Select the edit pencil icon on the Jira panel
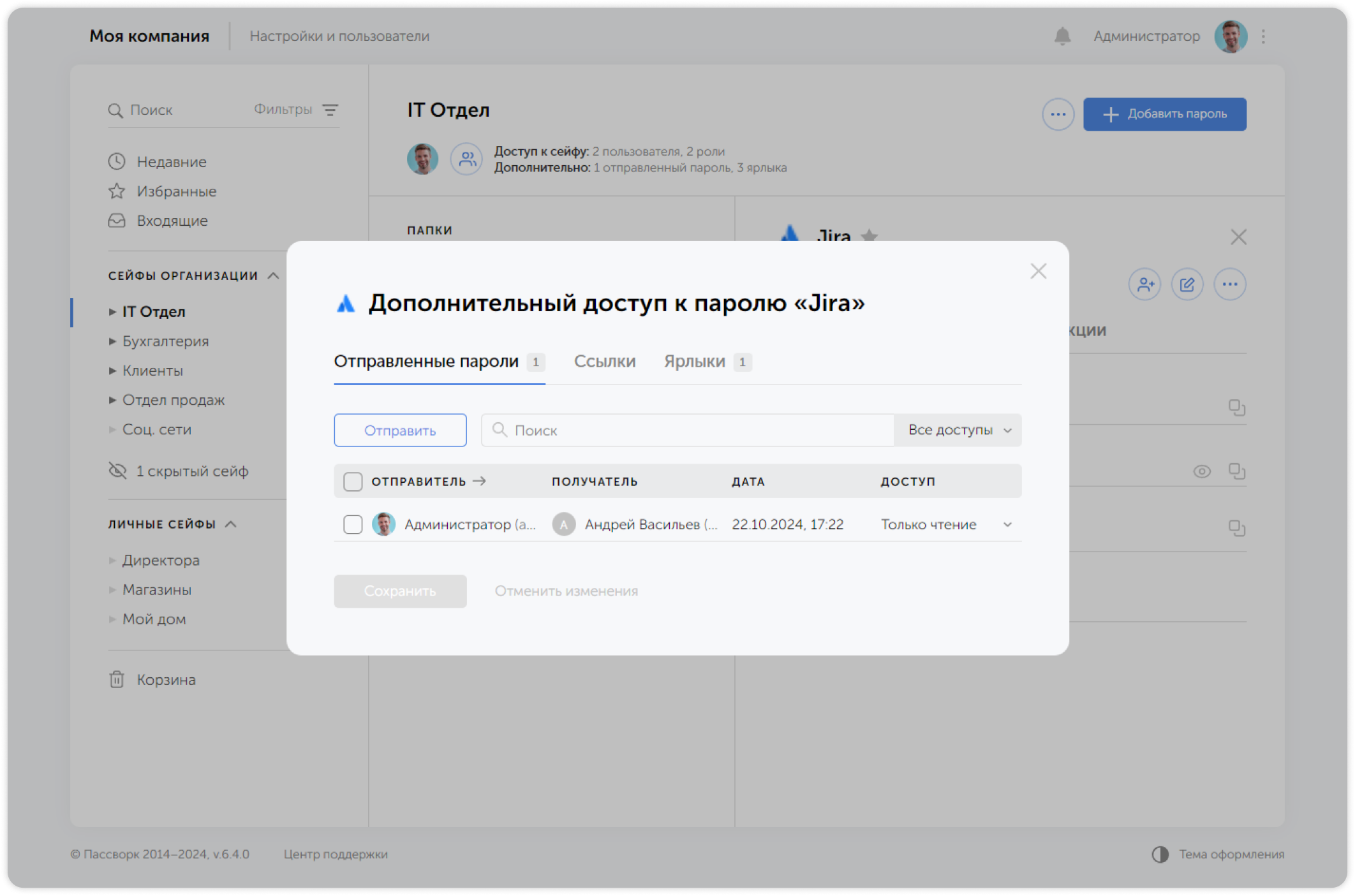Viewport: 1355px width, 896px height. pyautogui.click(x=1188, y=284)
